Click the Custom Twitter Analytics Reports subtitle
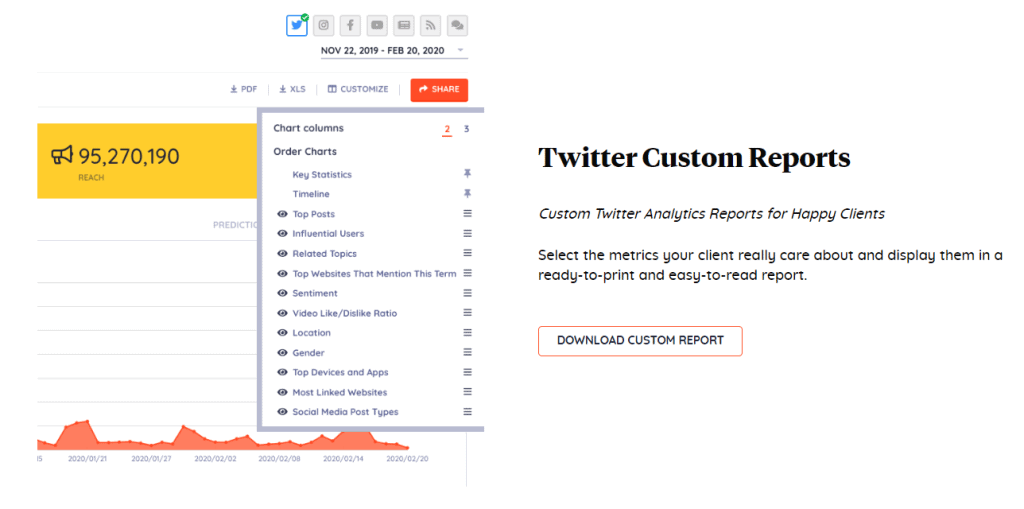 (x=712, y=214)
